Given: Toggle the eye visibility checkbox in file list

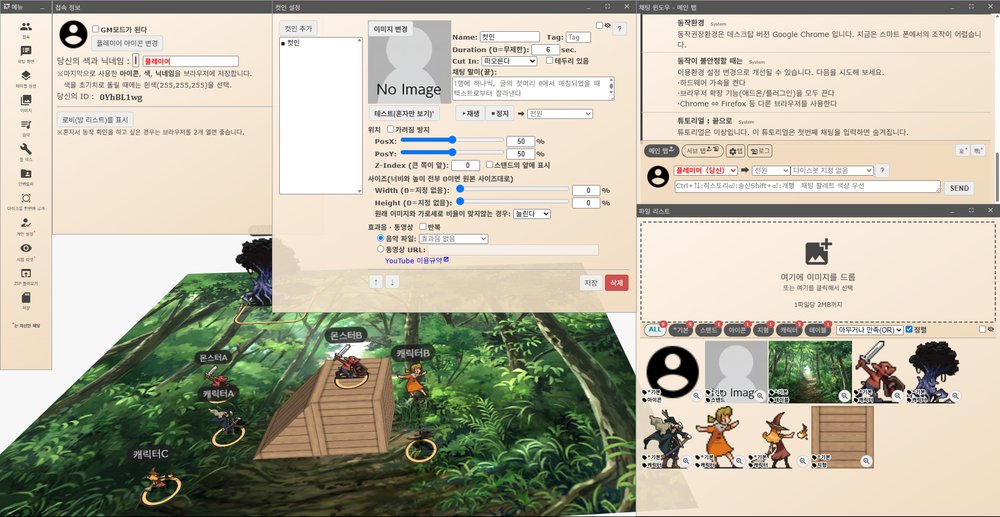Looking at the screenshot, I should [x=982, y=330].
